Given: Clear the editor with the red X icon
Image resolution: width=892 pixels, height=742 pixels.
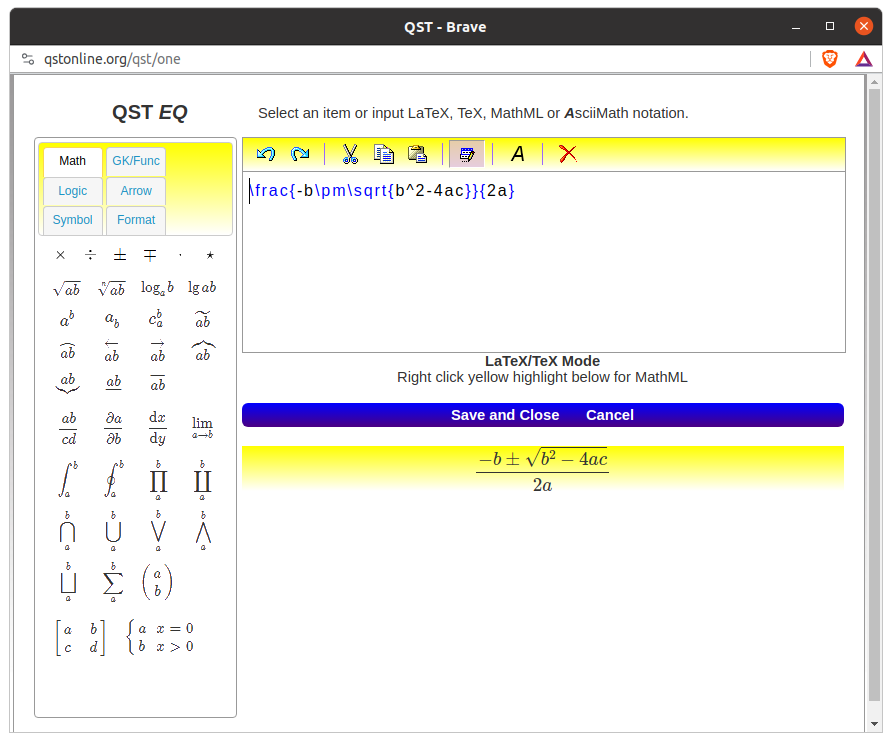Looking at the screenshot, I should (x=568, y=154).
